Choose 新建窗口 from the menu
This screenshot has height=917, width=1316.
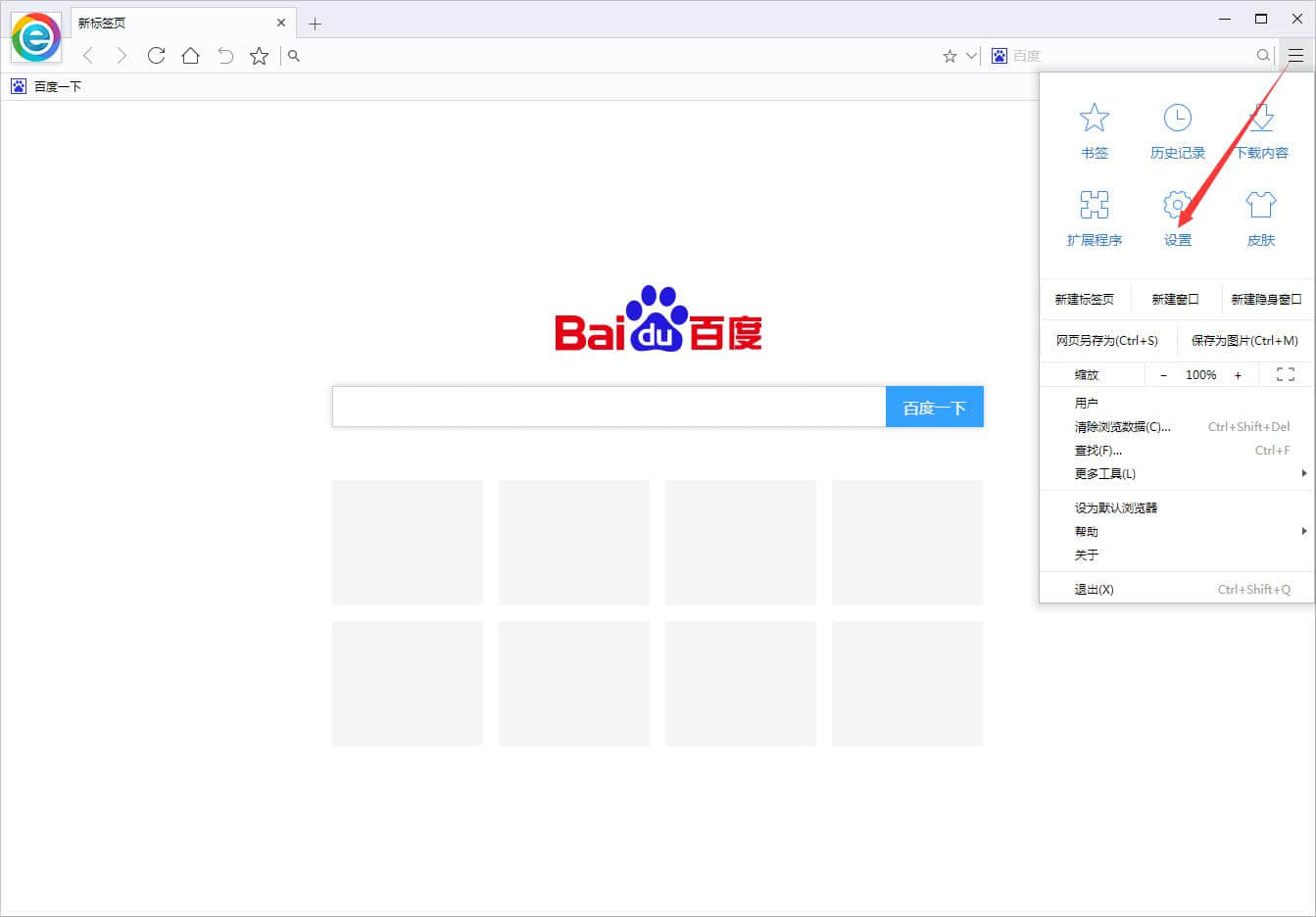[1176, 299]
